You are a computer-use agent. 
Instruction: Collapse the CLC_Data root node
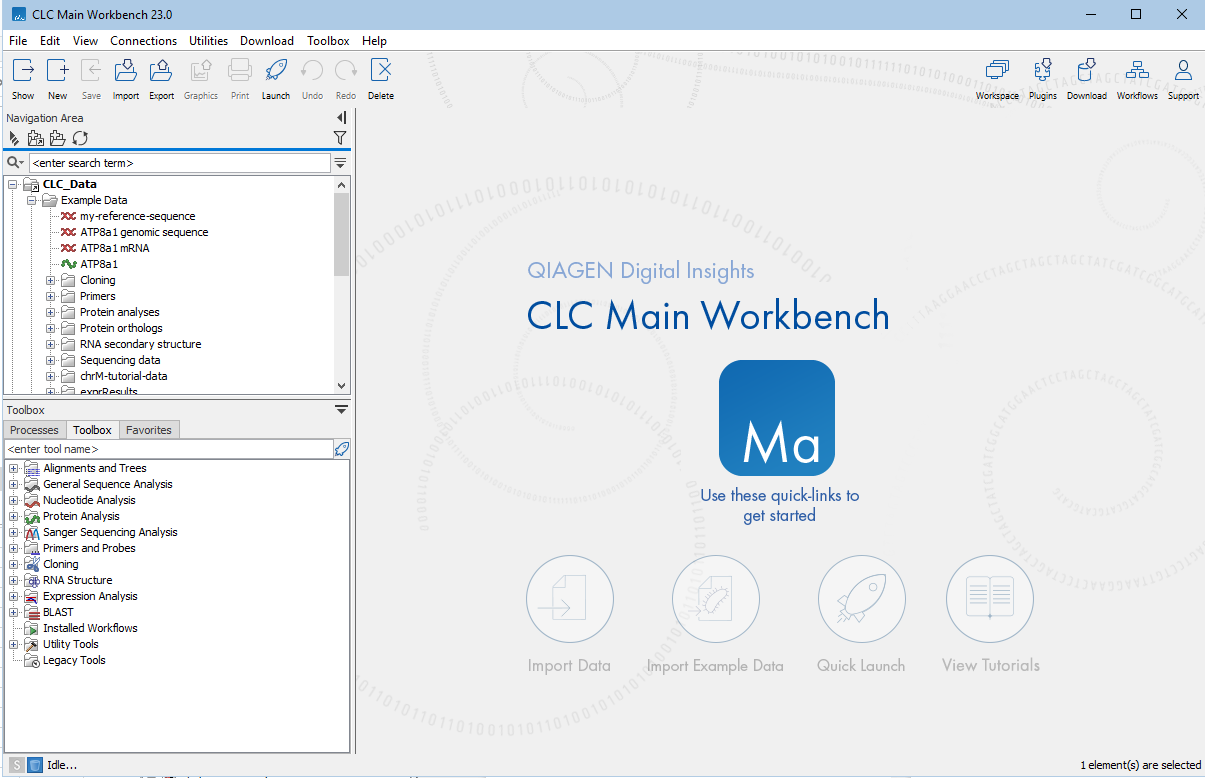(x=13, y=184)
